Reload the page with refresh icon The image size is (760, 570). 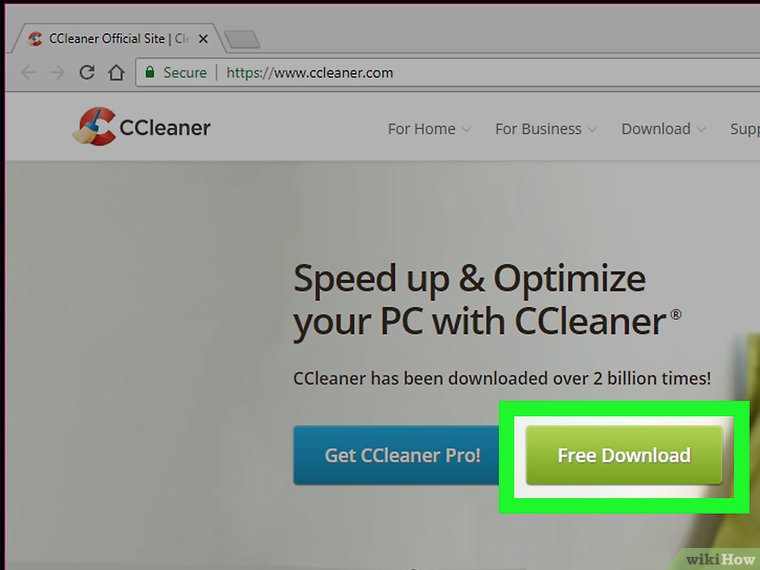(x=87, y=72)
